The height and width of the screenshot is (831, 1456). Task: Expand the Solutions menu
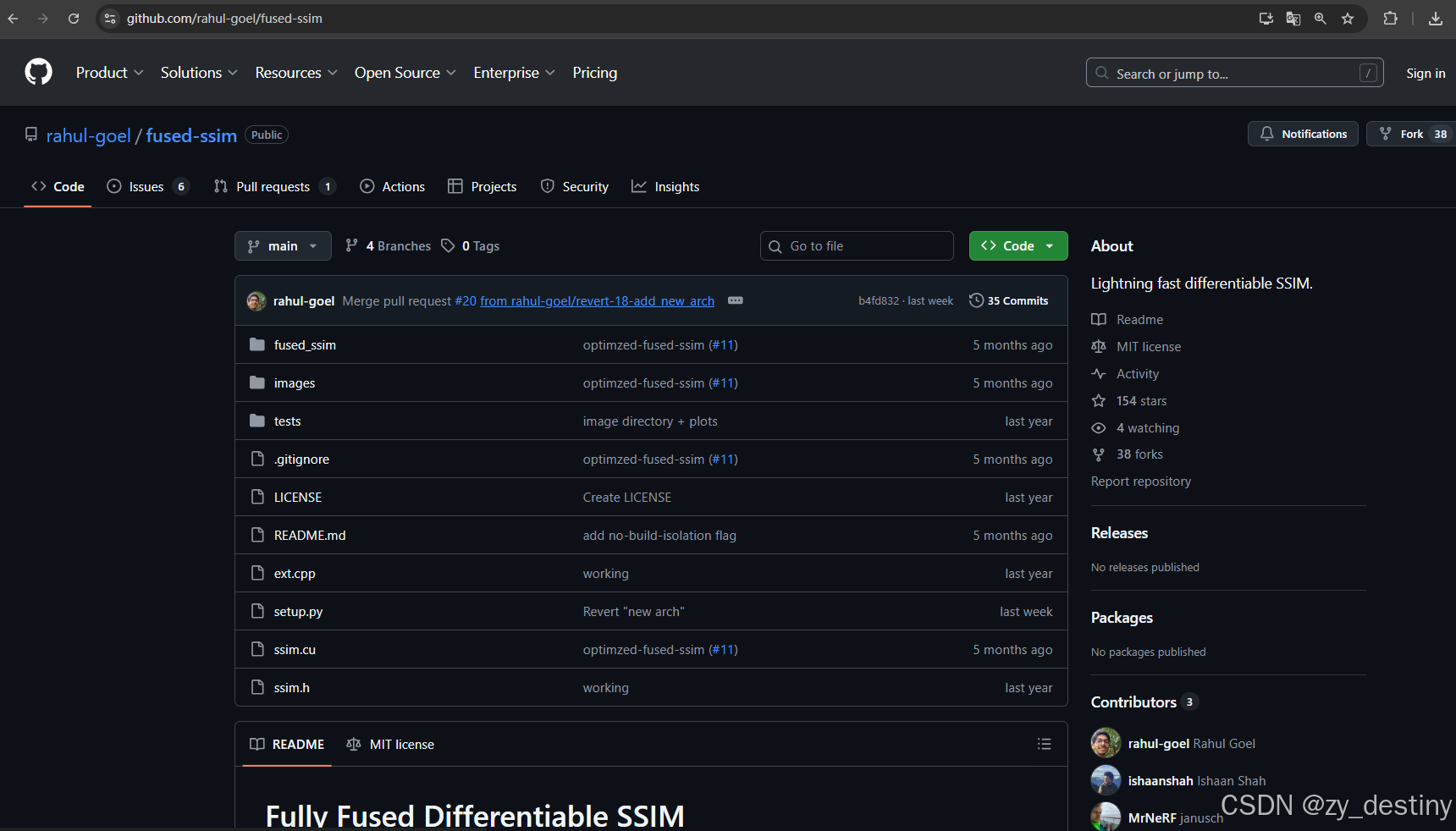[x=199, y=73]
